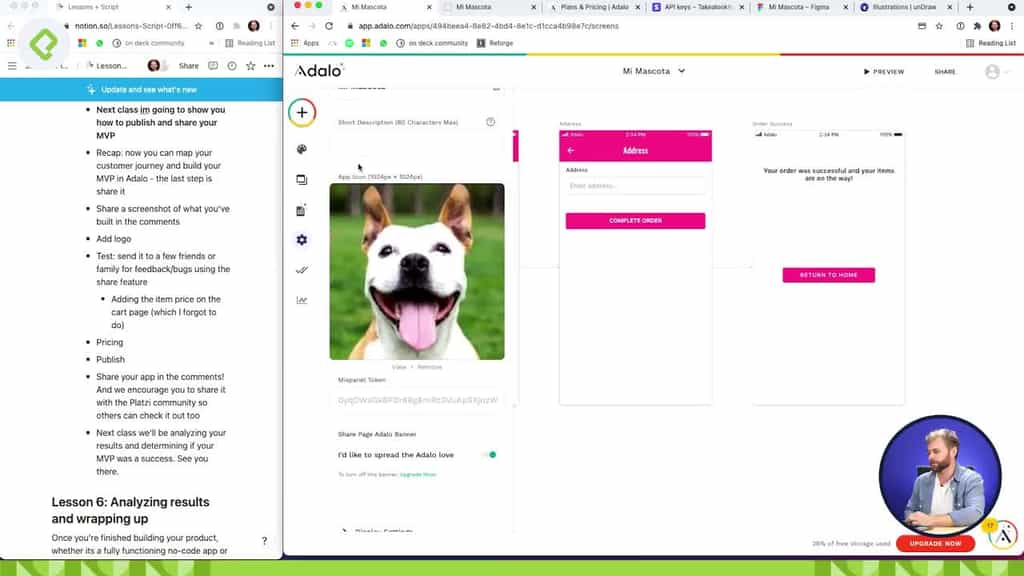Toggle the favorite star in the Notion window
The width and height of the screenshot is (1024, 576).
click(251, 65)
